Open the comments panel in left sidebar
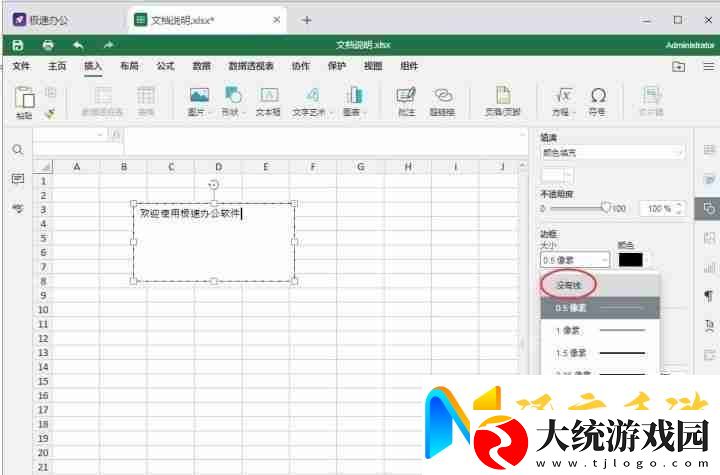Viewport: 720px width, 475px height. (18, 179)
